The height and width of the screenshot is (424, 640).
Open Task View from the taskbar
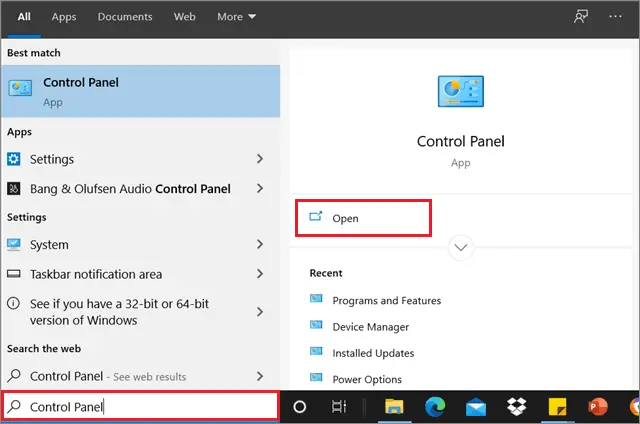(x=339, y=407)
